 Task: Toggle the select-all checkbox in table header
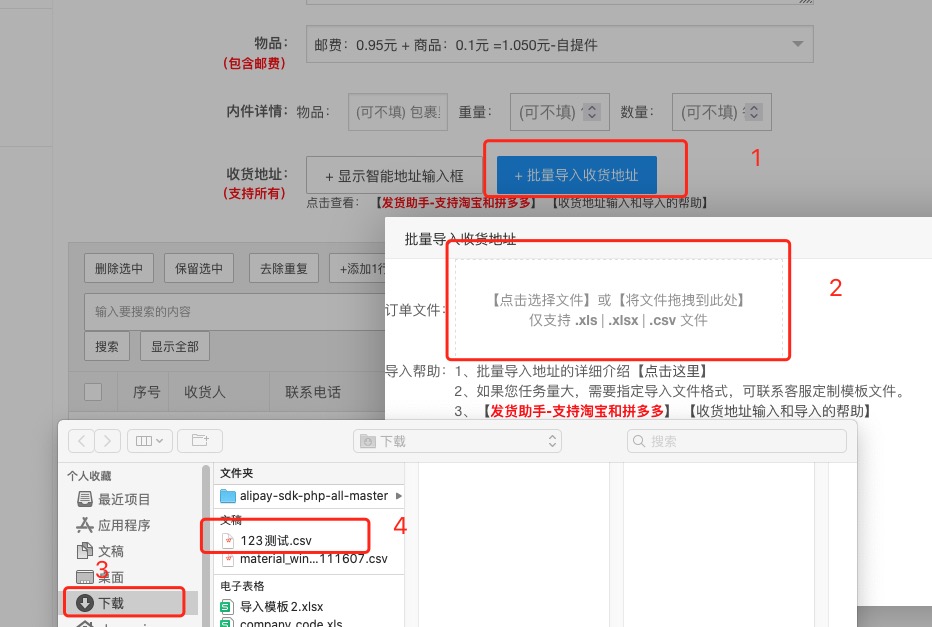(x=93, y=392)
